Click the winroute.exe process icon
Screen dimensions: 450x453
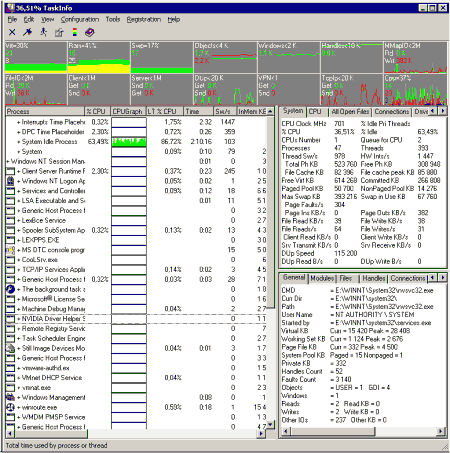[x=10, y=407]
